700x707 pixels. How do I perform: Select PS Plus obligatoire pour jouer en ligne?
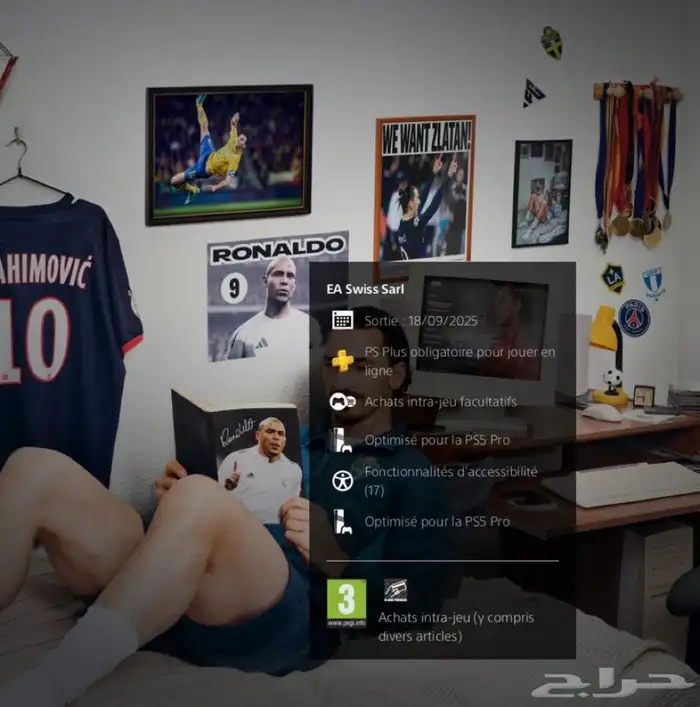coord(460,361)
